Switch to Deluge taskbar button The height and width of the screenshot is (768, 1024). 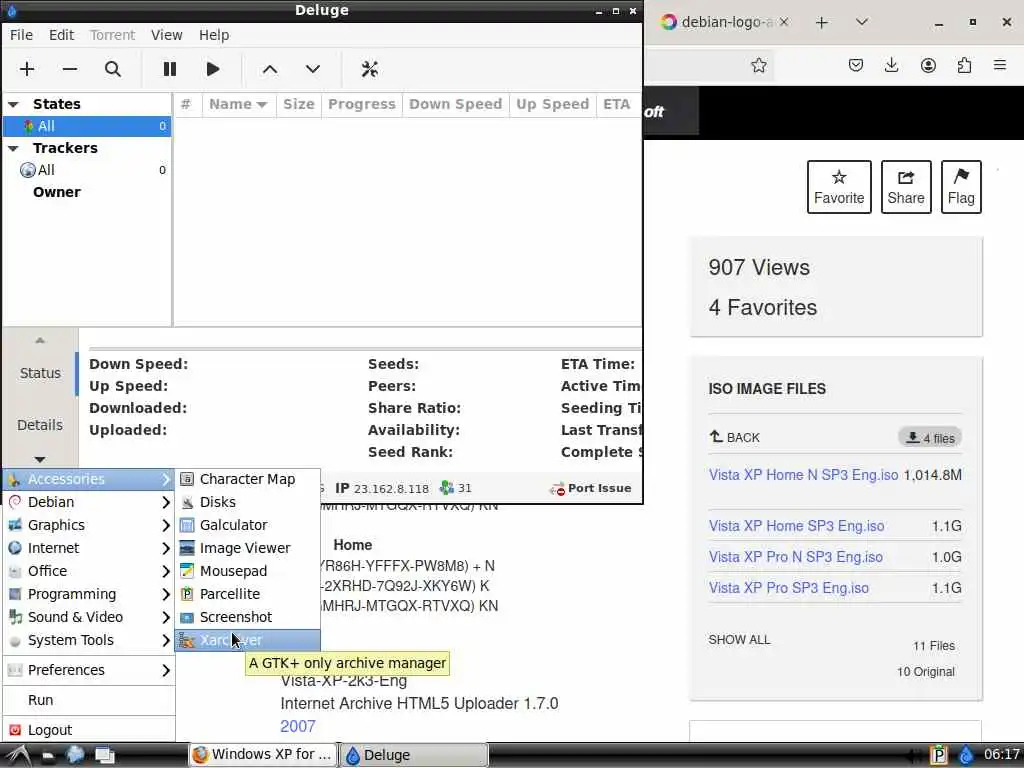[x=414, y=755]
